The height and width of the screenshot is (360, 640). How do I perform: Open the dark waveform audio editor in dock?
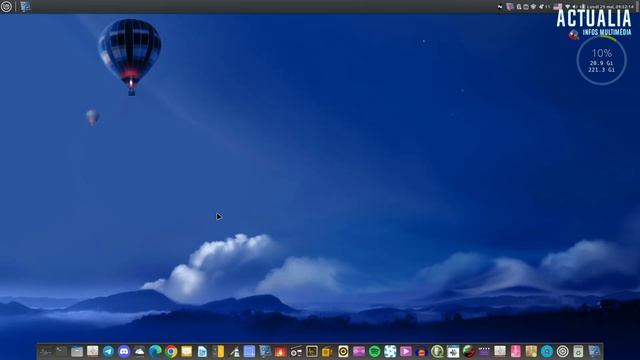312,351
